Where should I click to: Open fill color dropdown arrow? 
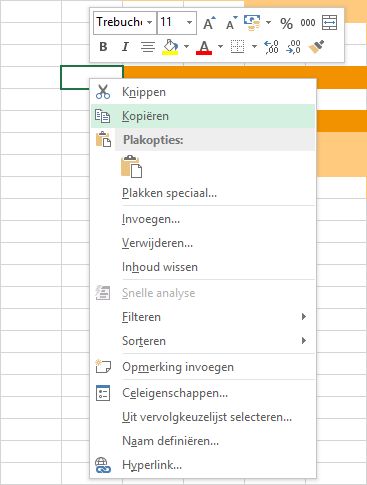click(x=186, y=47)
